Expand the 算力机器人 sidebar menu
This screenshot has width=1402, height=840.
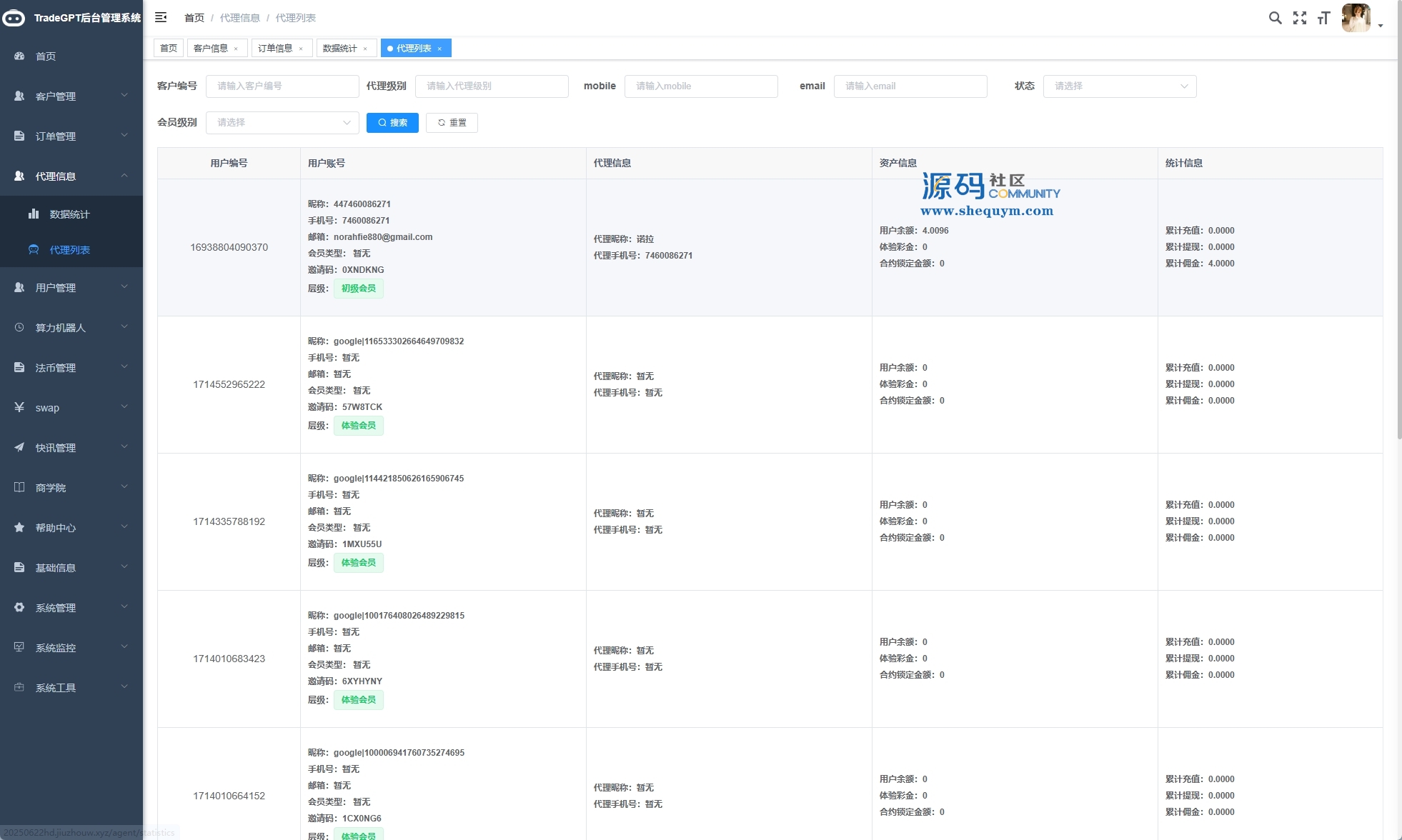pyautogui.click(x=71, y=328)
